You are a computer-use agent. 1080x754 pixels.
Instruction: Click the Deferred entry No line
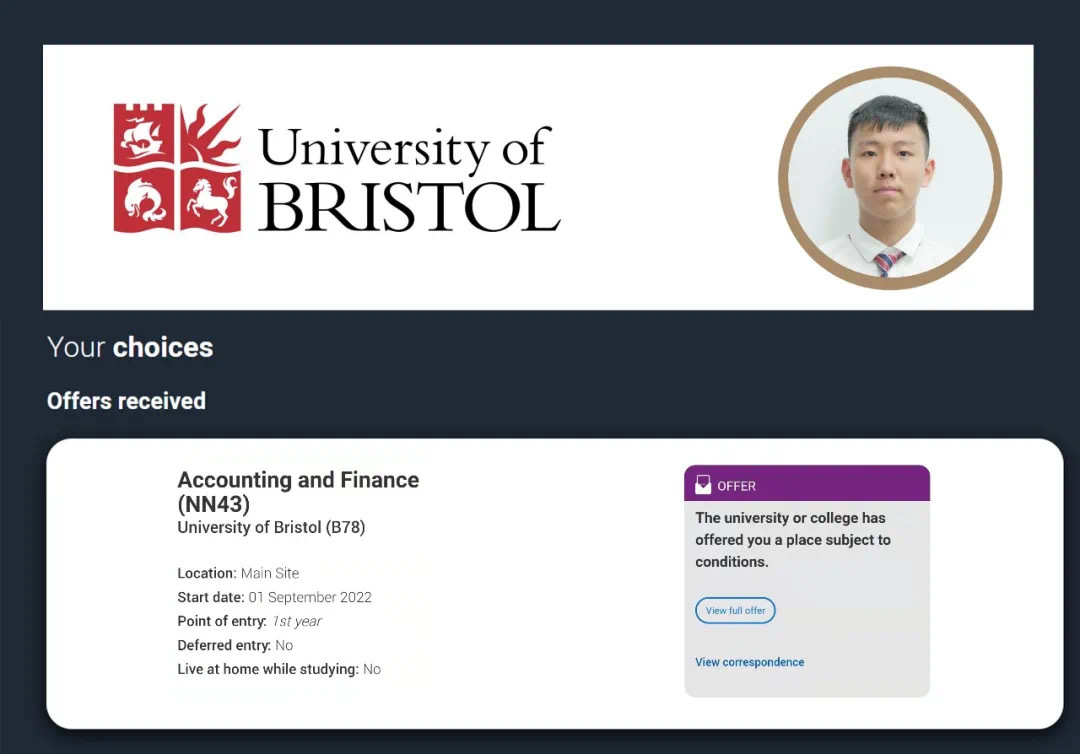pos(235,645)
